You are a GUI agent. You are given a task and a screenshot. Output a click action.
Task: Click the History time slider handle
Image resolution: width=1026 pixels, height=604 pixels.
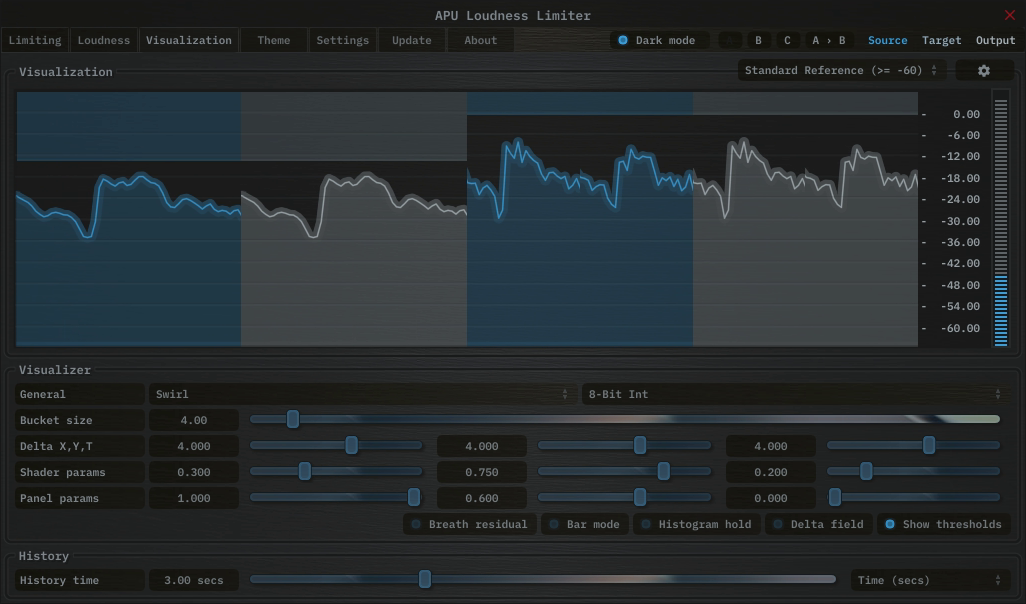pos(425,579)
